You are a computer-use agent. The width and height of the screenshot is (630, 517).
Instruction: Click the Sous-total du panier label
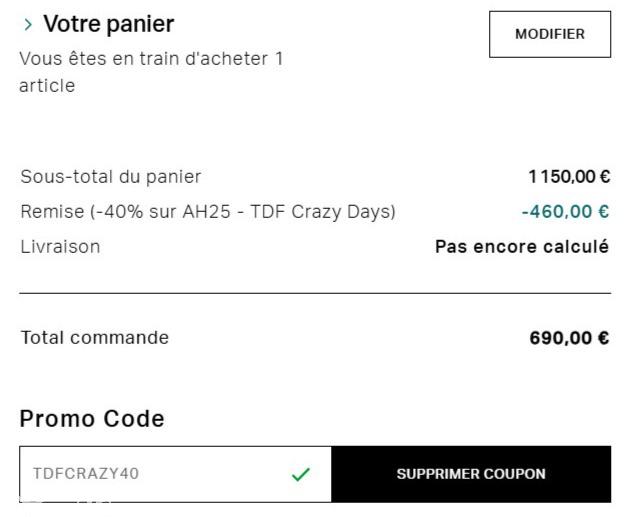[110, 177]
